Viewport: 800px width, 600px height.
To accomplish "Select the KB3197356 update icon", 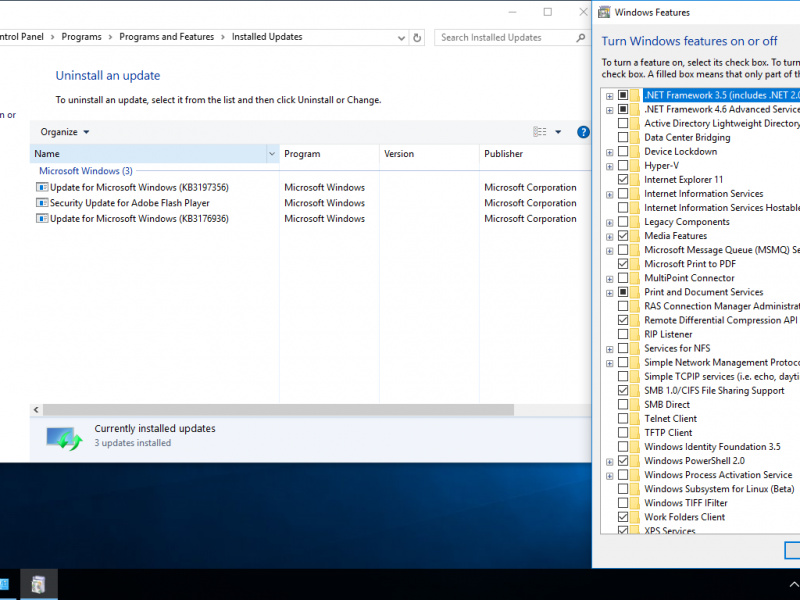I will [42, 187].
